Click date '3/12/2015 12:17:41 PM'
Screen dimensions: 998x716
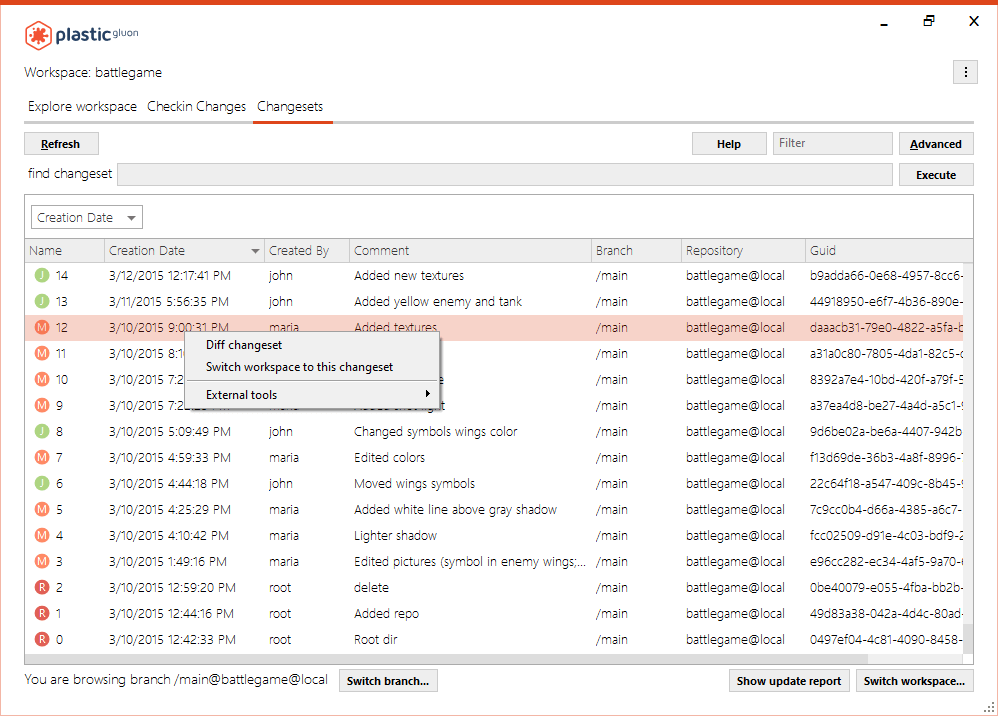point(170,276)
